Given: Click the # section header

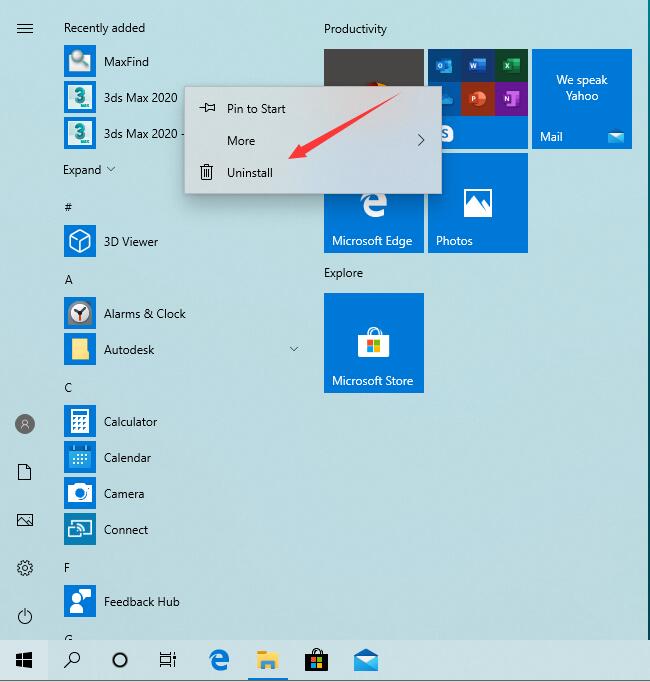Looking at the screenshot, I should [68, 207].
